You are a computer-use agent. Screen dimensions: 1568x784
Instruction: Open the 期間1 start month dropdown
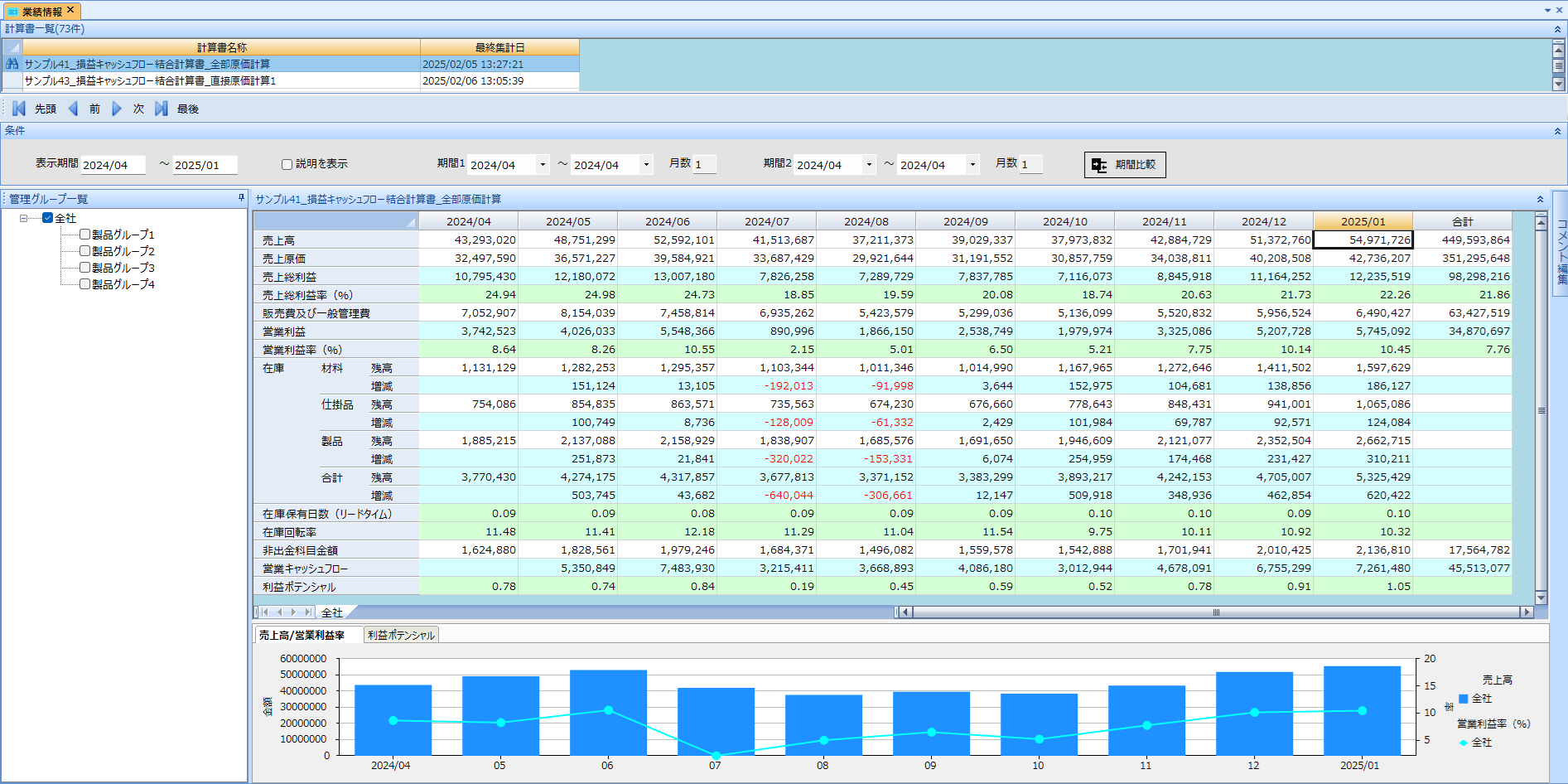click(x=543, y=165)
